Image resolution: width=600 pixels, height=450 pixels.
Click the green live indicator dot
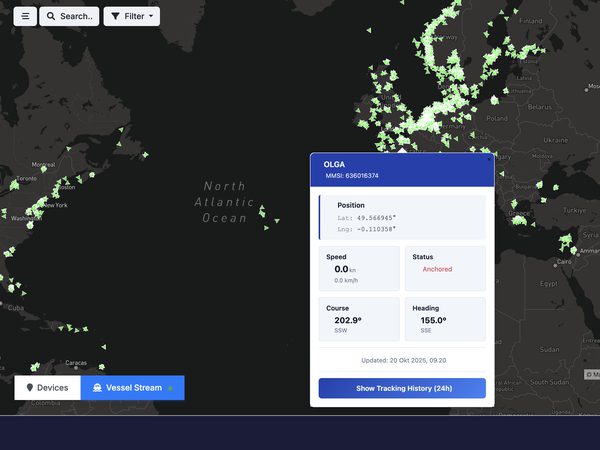coord(171,388)
